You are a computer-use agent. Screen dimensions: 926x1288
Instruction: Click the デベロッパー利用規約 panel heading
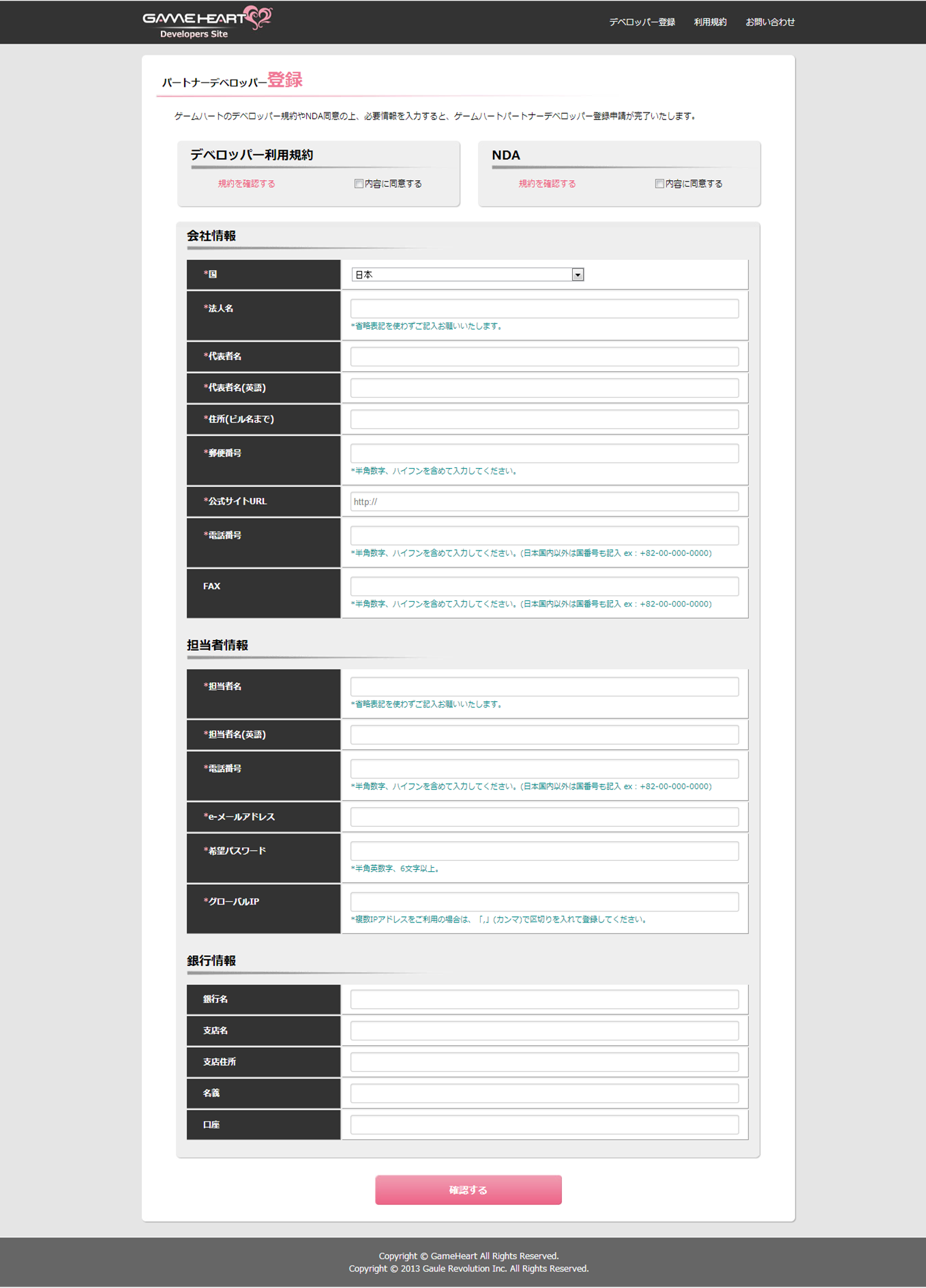coord(252,155)
